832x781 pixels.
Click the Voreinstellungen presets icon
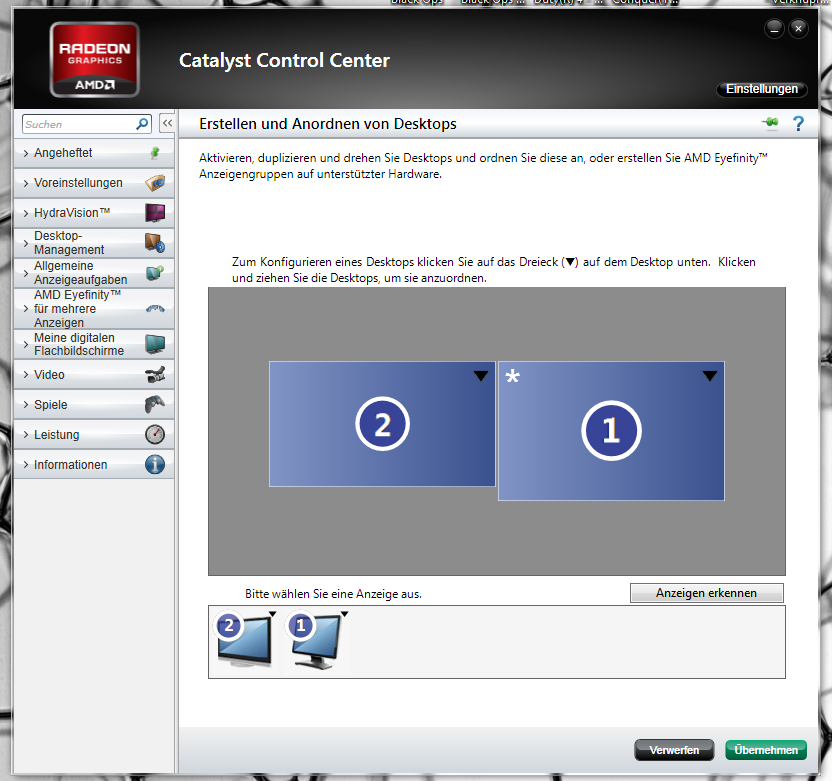155,183
